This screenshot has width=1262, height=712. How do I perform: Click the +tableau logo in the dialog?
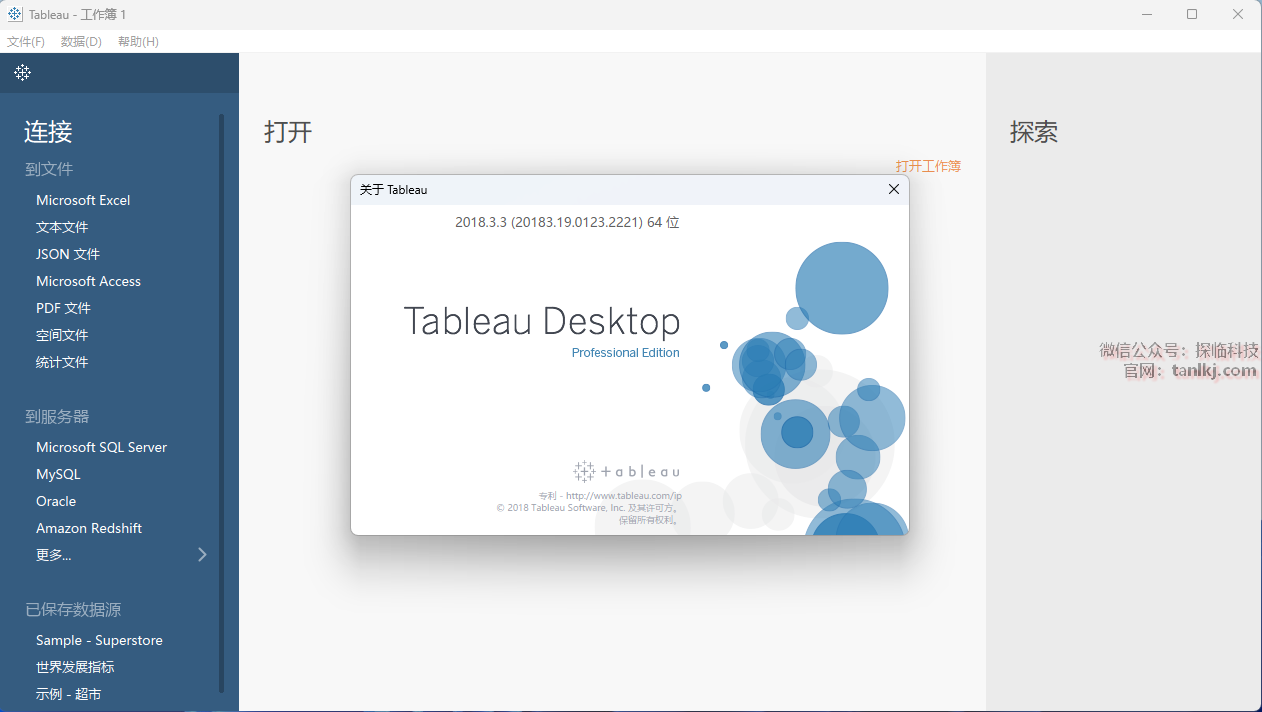[627, 471]
